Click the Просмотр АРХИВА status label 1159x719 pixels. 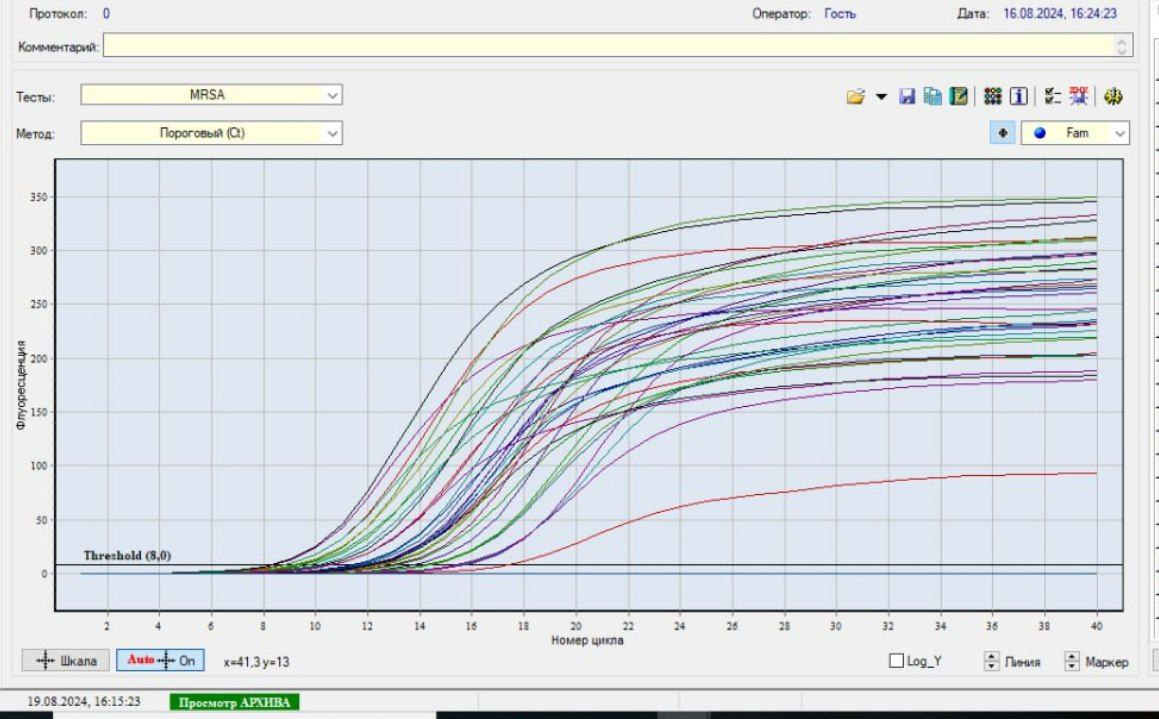point(235,702)
